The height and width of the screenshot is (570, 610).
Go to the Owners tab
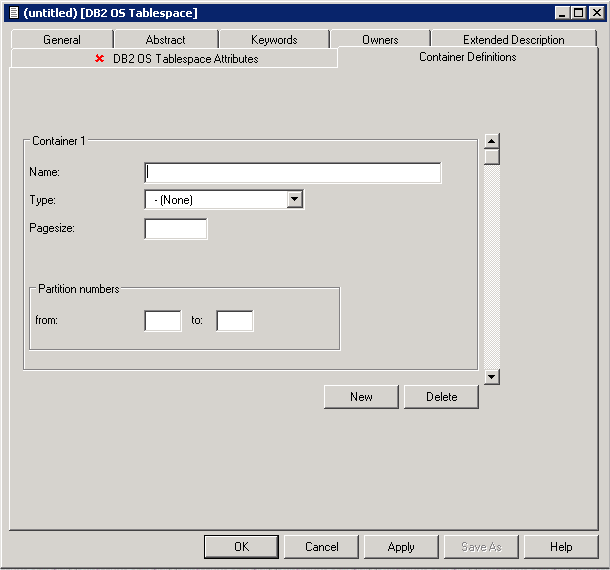pyautogui.click(x=380, y=40)
